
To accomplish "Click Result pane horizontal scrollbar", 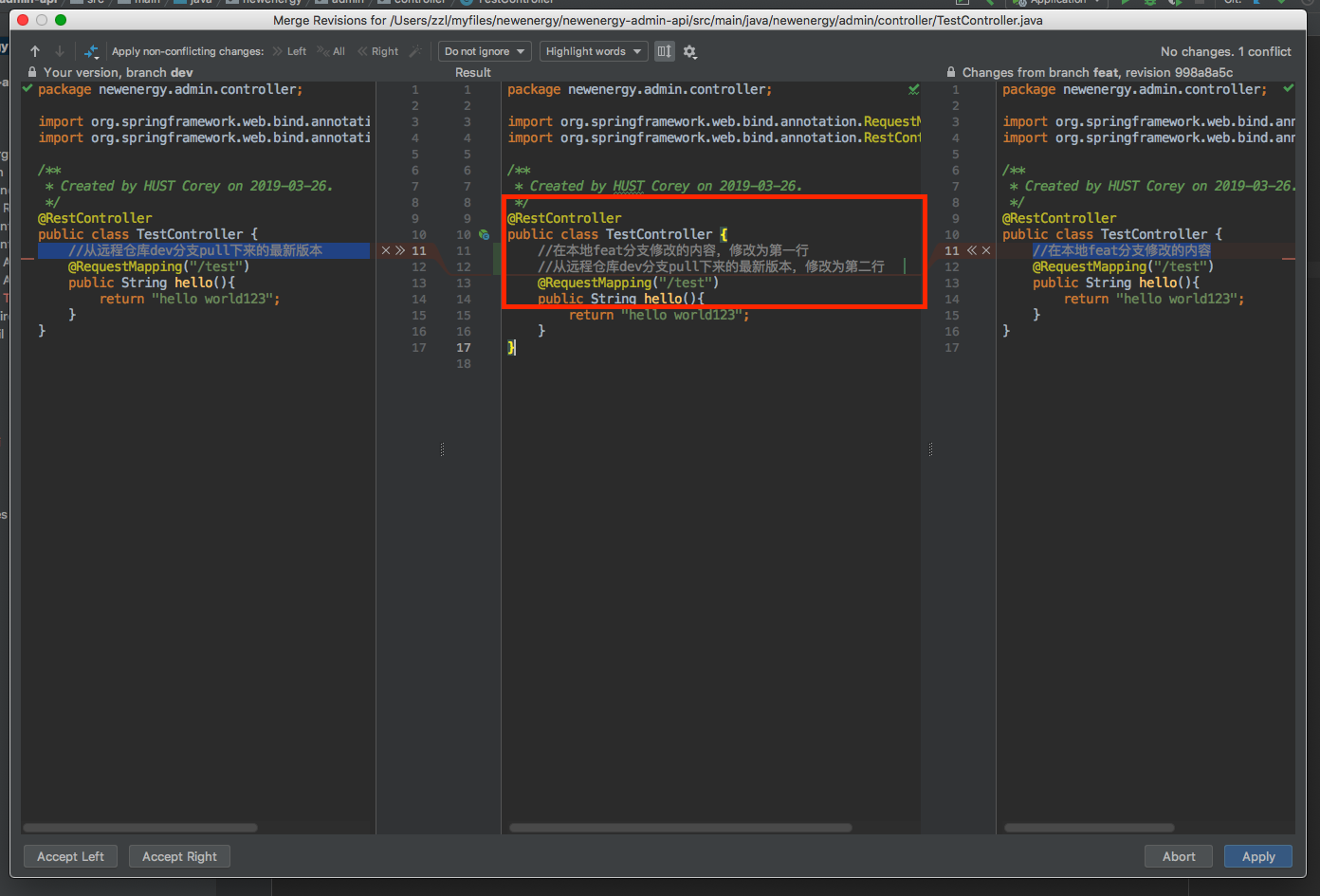I will pyautogui.click(x=680, y=828).
